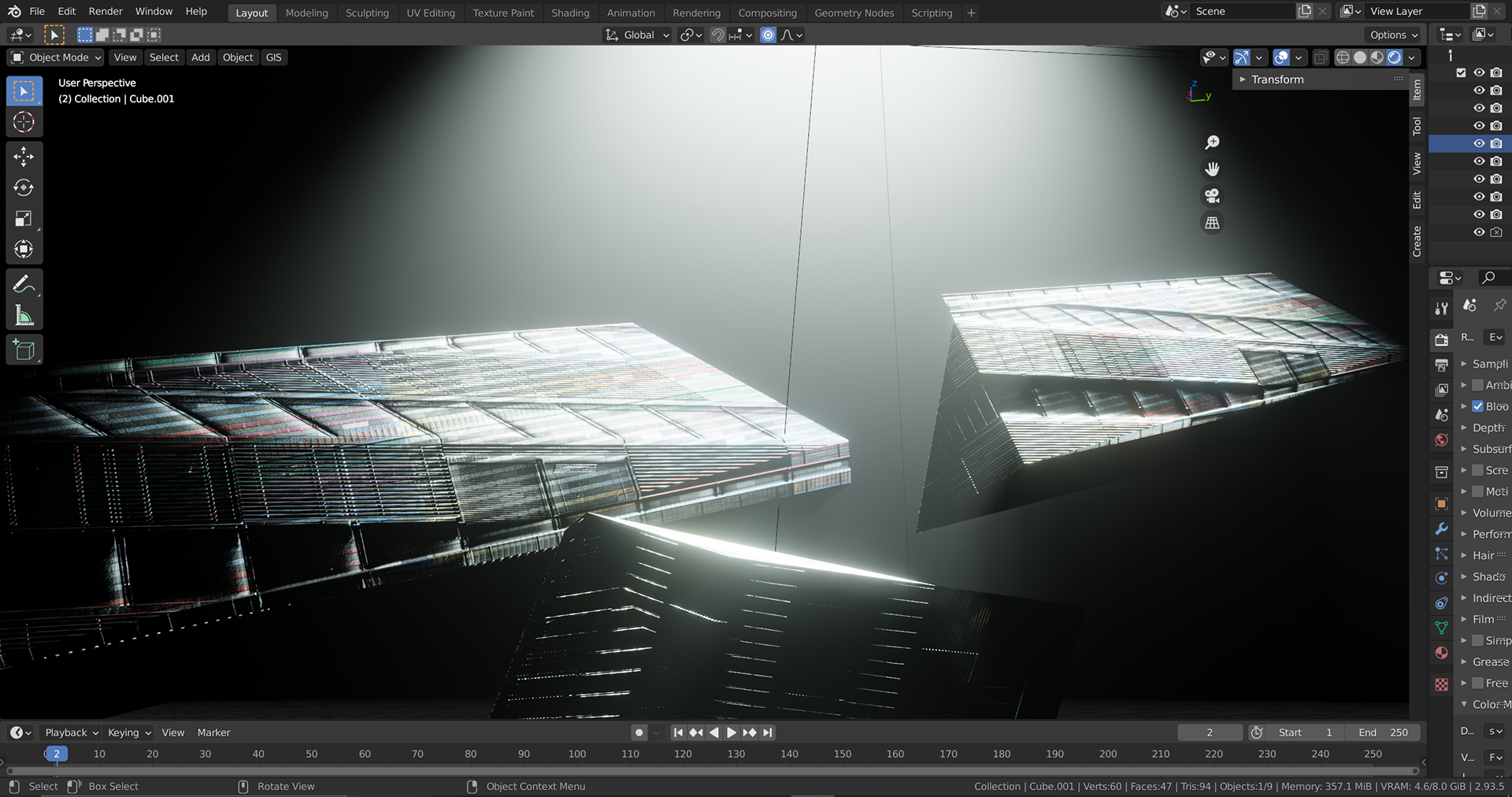Image resolution: width=1512 pixels, height=797 pixels.
Task: Open the Modifier properties wrench tab
Action: coord(1441,528)
